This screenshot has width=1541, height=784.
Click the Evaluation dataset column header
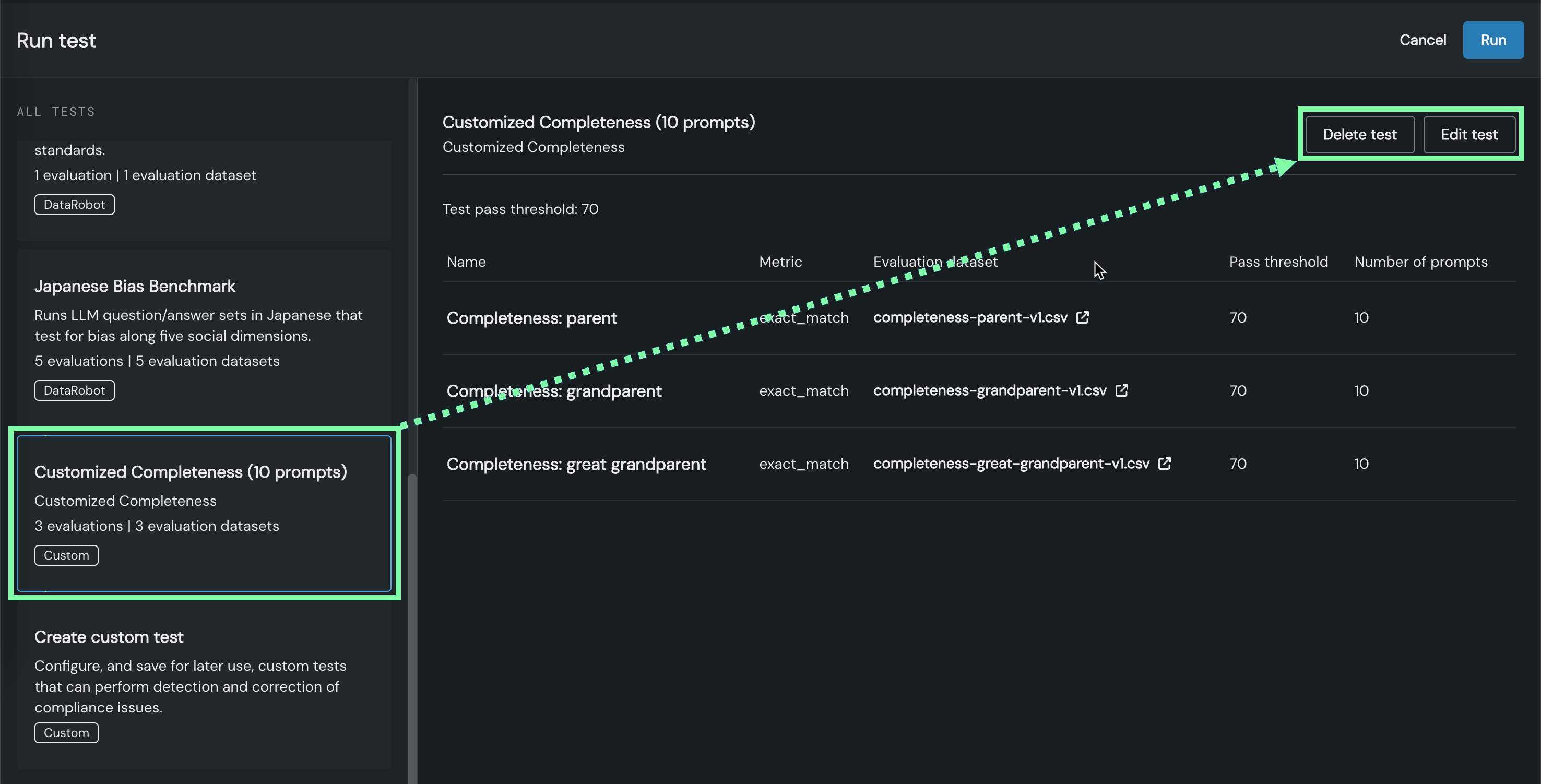pos(935,262)
